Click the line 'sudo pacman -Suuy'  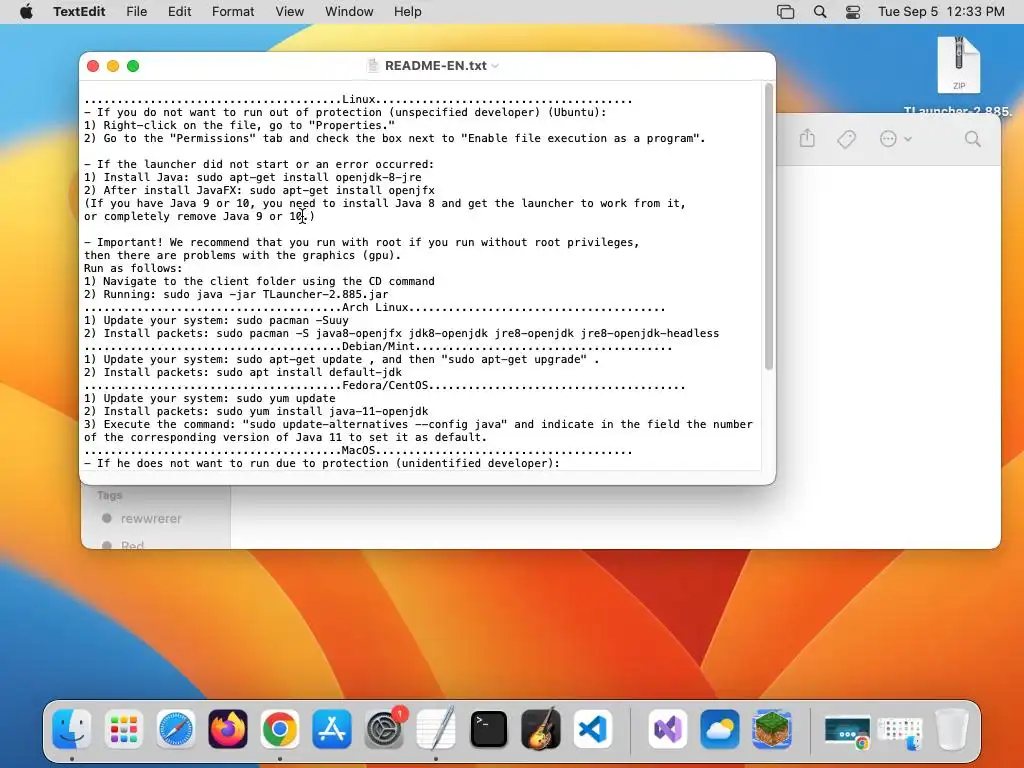click(216, 320)
